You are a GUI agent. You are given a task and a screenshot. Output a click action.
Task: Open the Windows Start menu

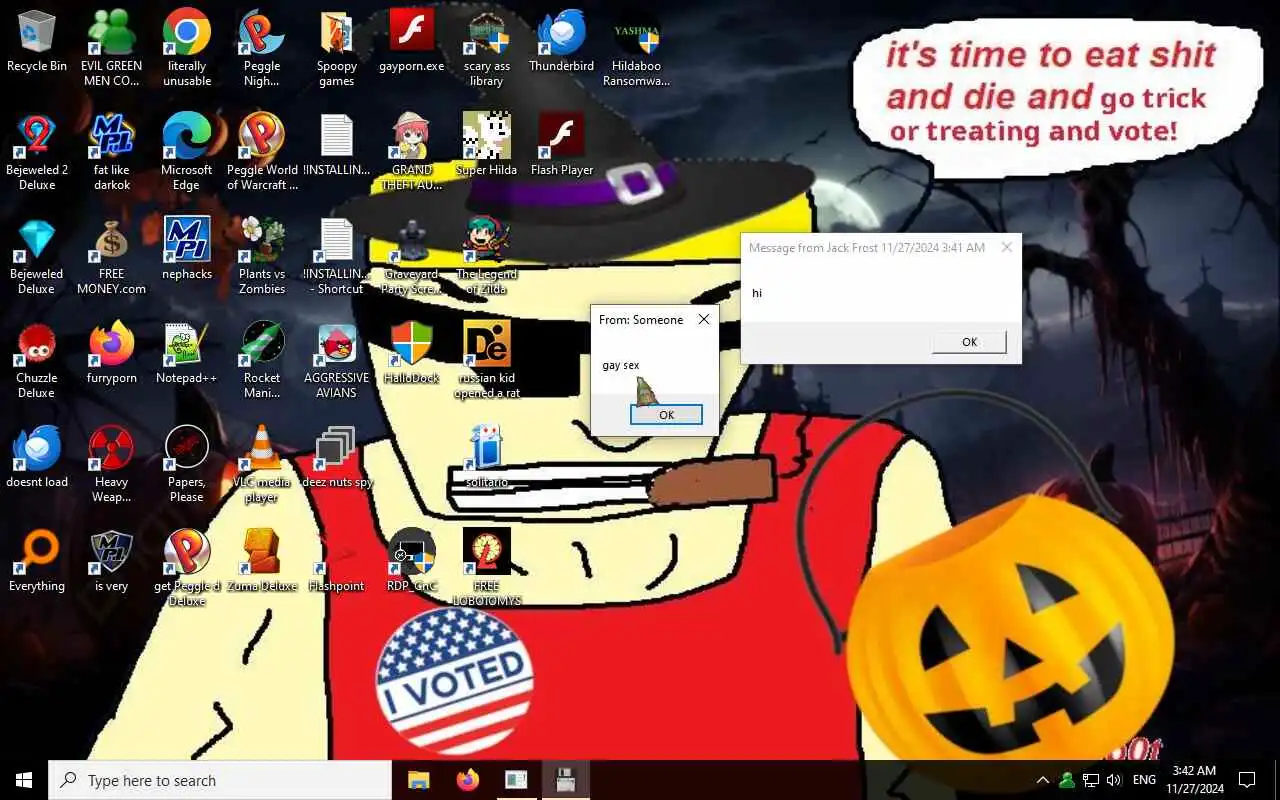pos(24,780)
